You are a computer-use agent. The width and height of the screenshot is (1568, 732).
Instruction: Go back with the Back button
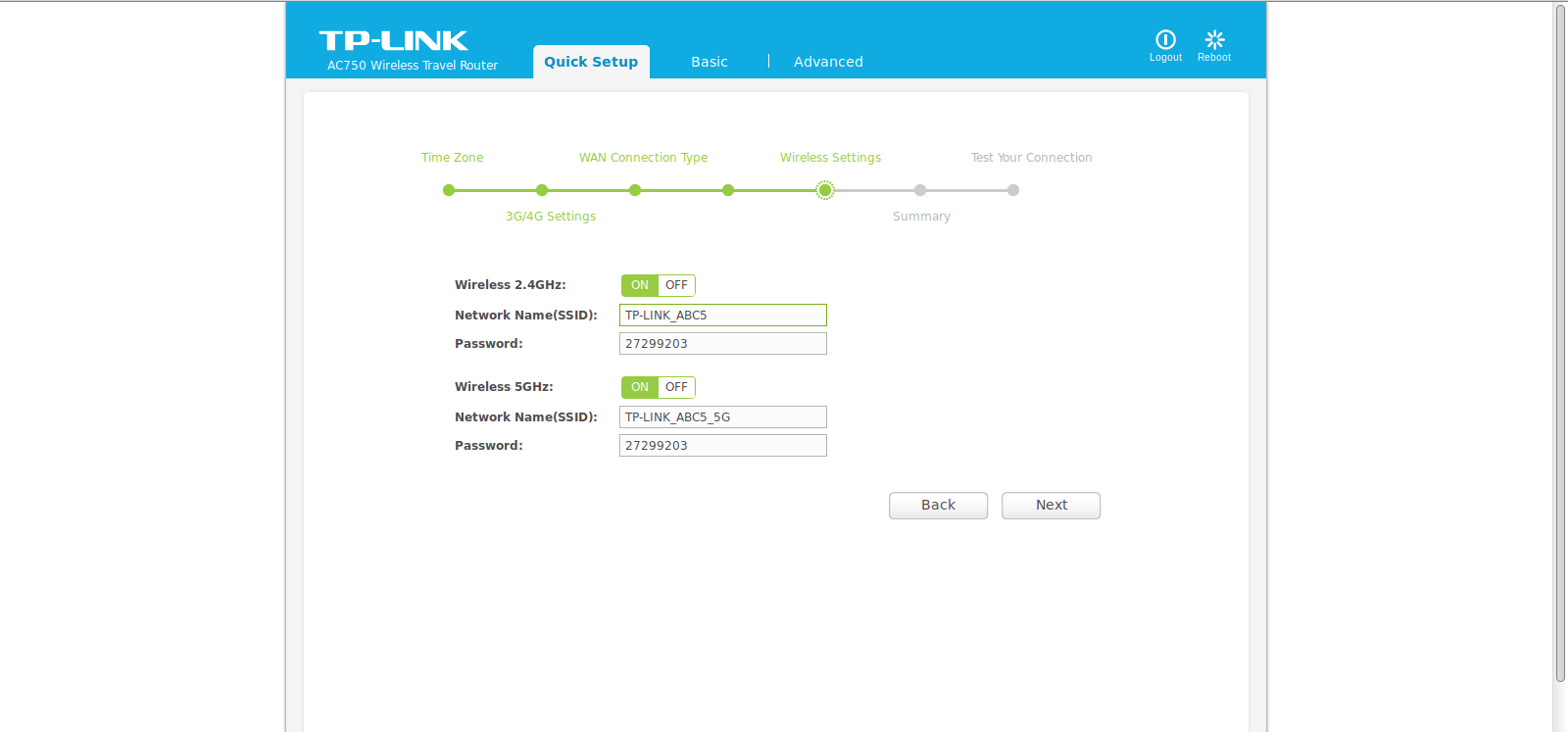(x=938, y=506)
